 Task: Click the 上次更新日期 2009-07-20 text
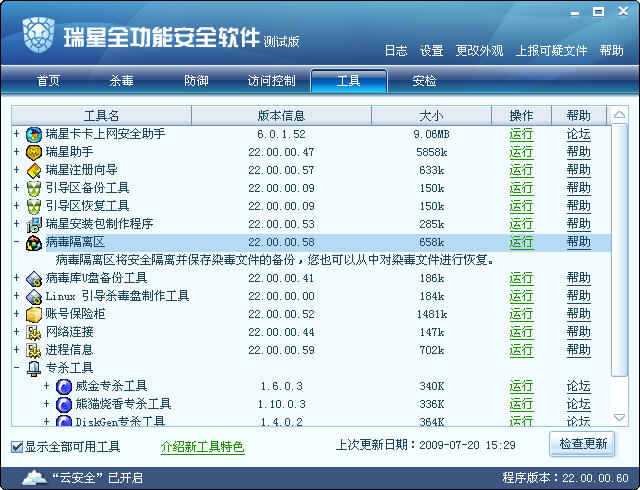426,445
